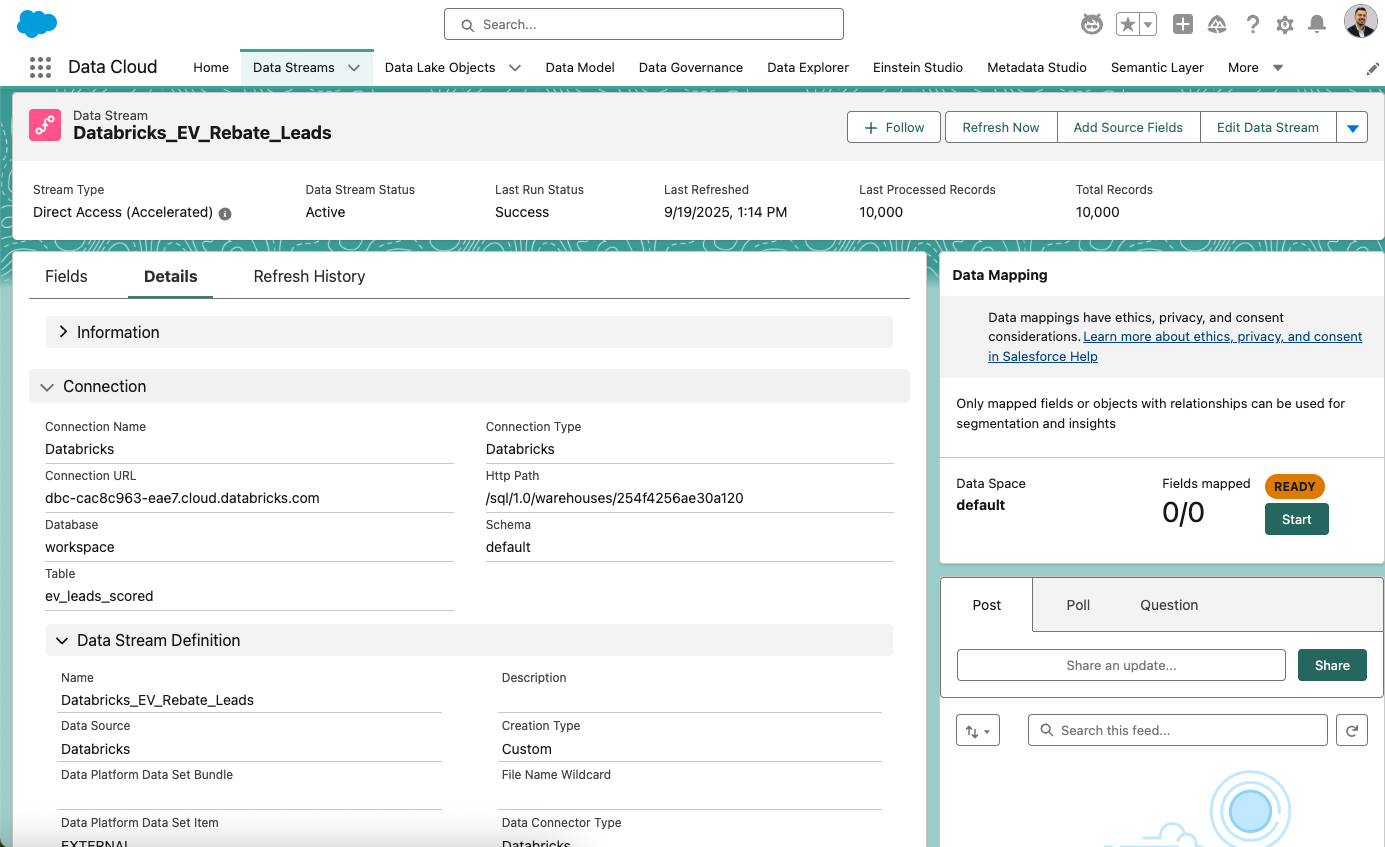
Task: Click the Database value workspace
Action: pos(80,547)
